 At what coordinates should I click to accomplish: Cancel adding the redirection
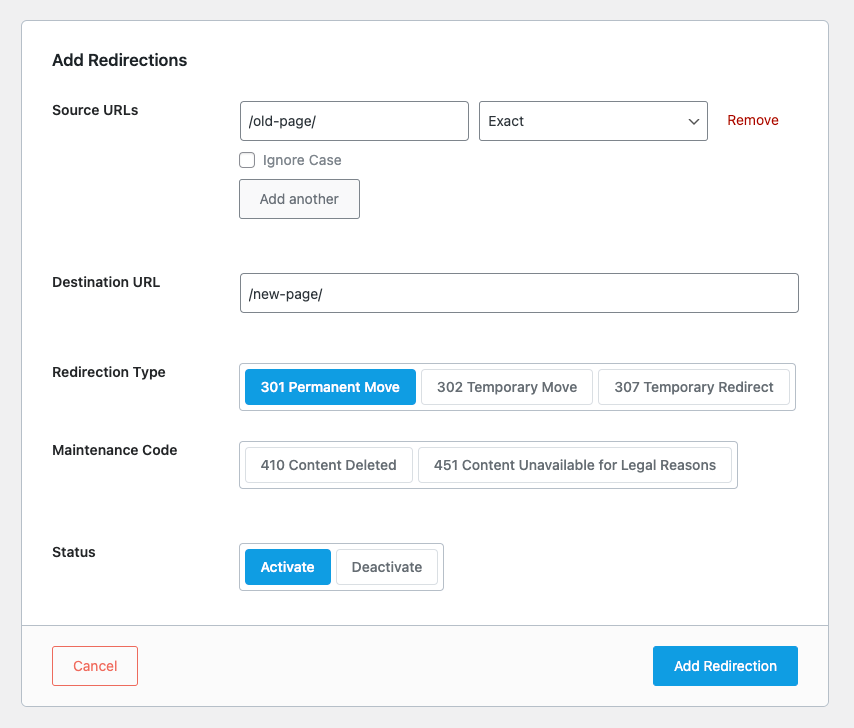(x=95, y=666)
